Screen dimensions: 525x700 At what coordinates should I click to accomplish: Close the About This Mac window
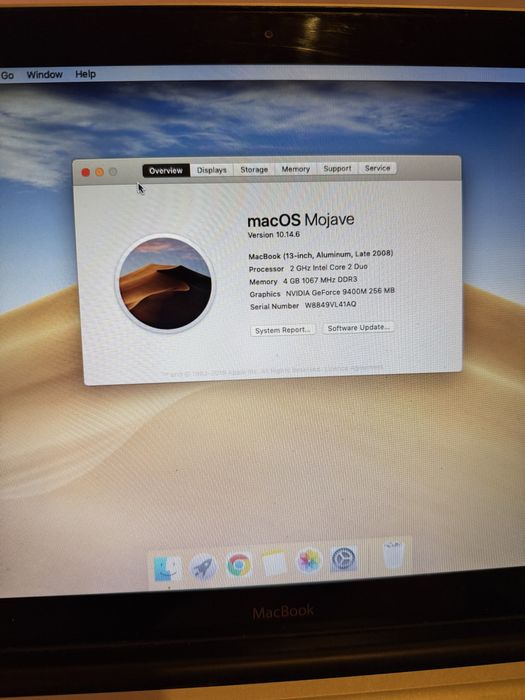click(x=86, y=172)
